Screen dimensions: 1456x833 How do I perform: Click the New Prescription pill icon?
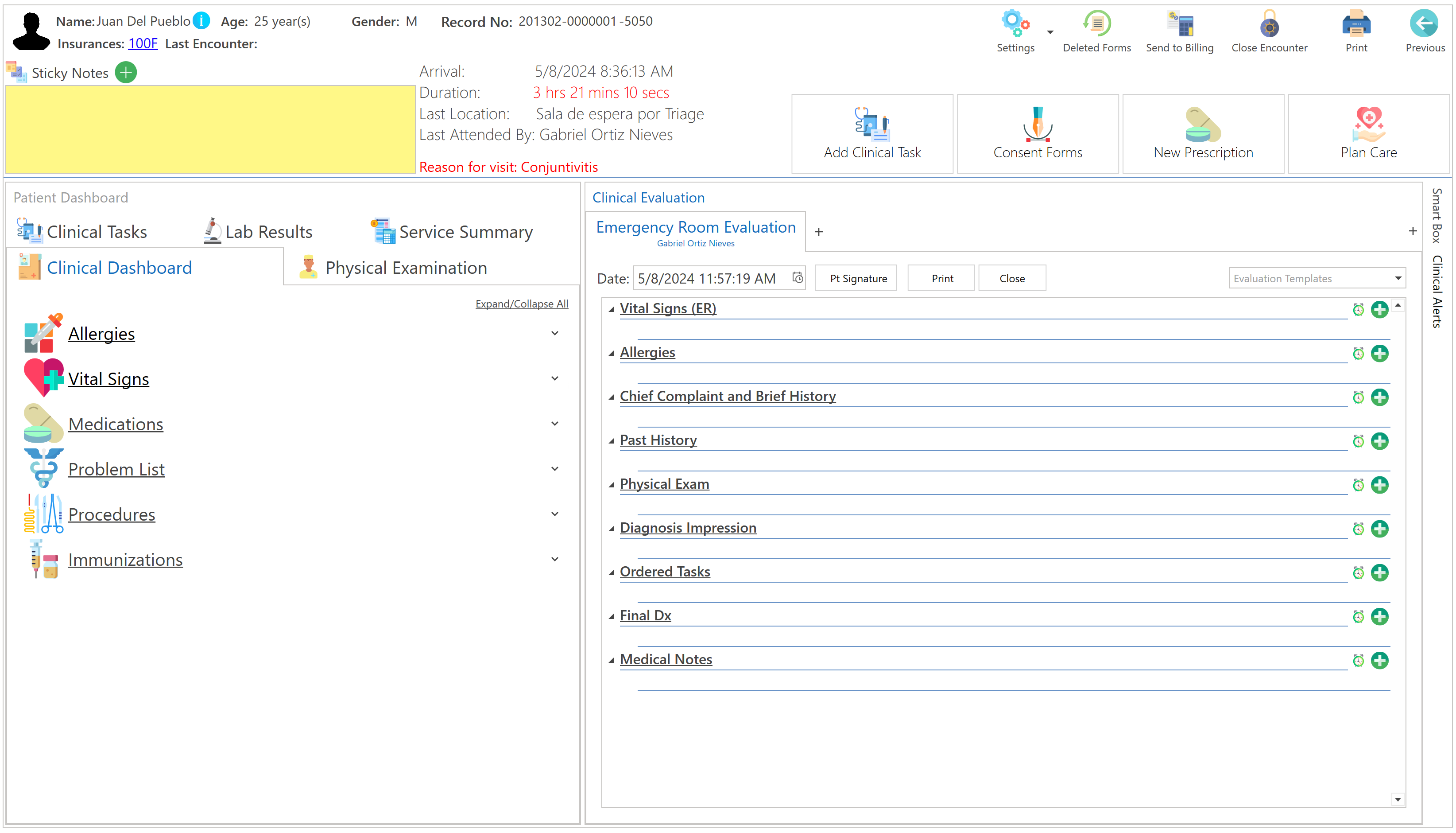pos(1202,124)
